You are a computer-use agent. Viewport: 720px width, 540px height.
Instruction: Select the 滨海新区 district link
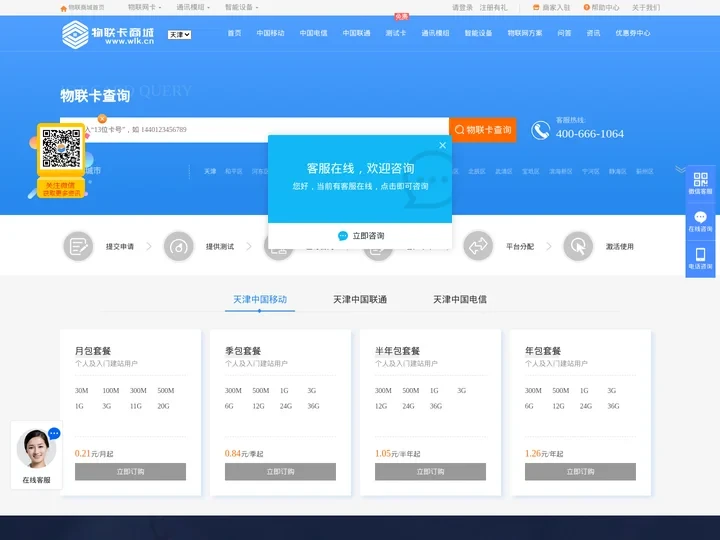click(x=561, y=172)
